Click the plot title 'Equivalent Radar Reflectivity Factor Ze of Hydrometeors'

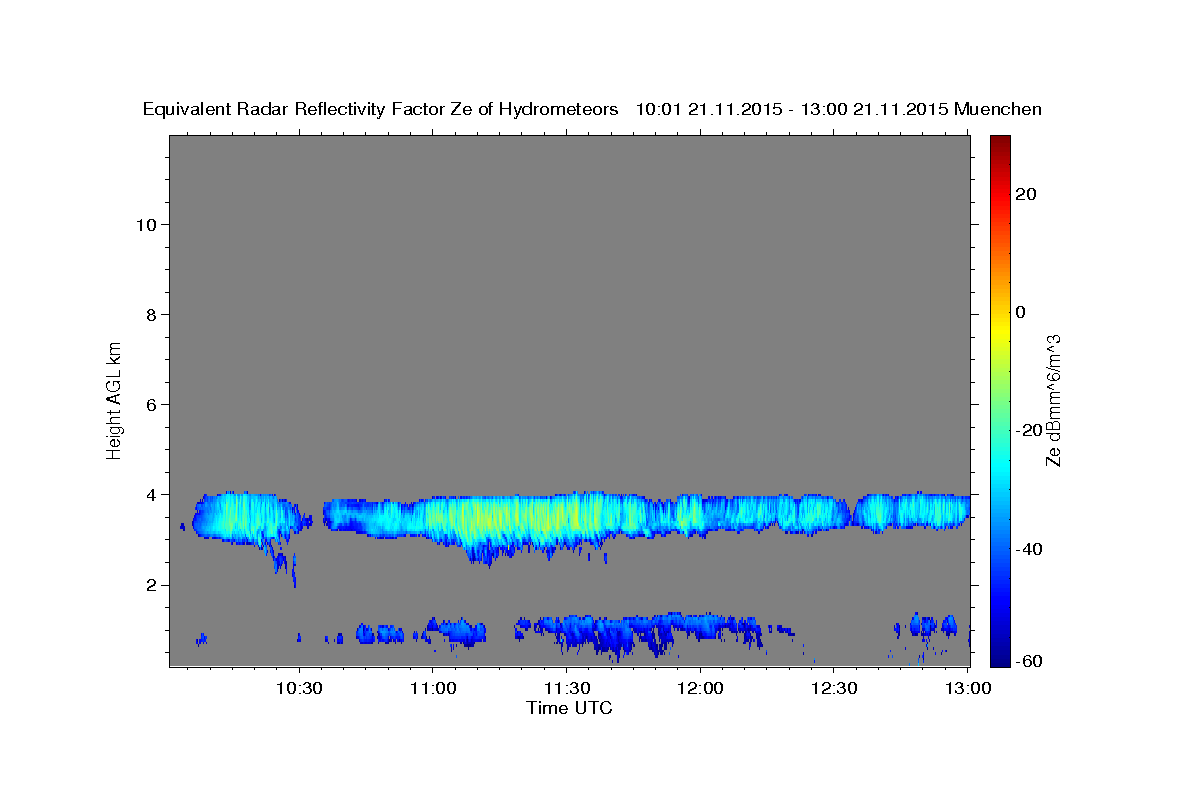[381, 109]
